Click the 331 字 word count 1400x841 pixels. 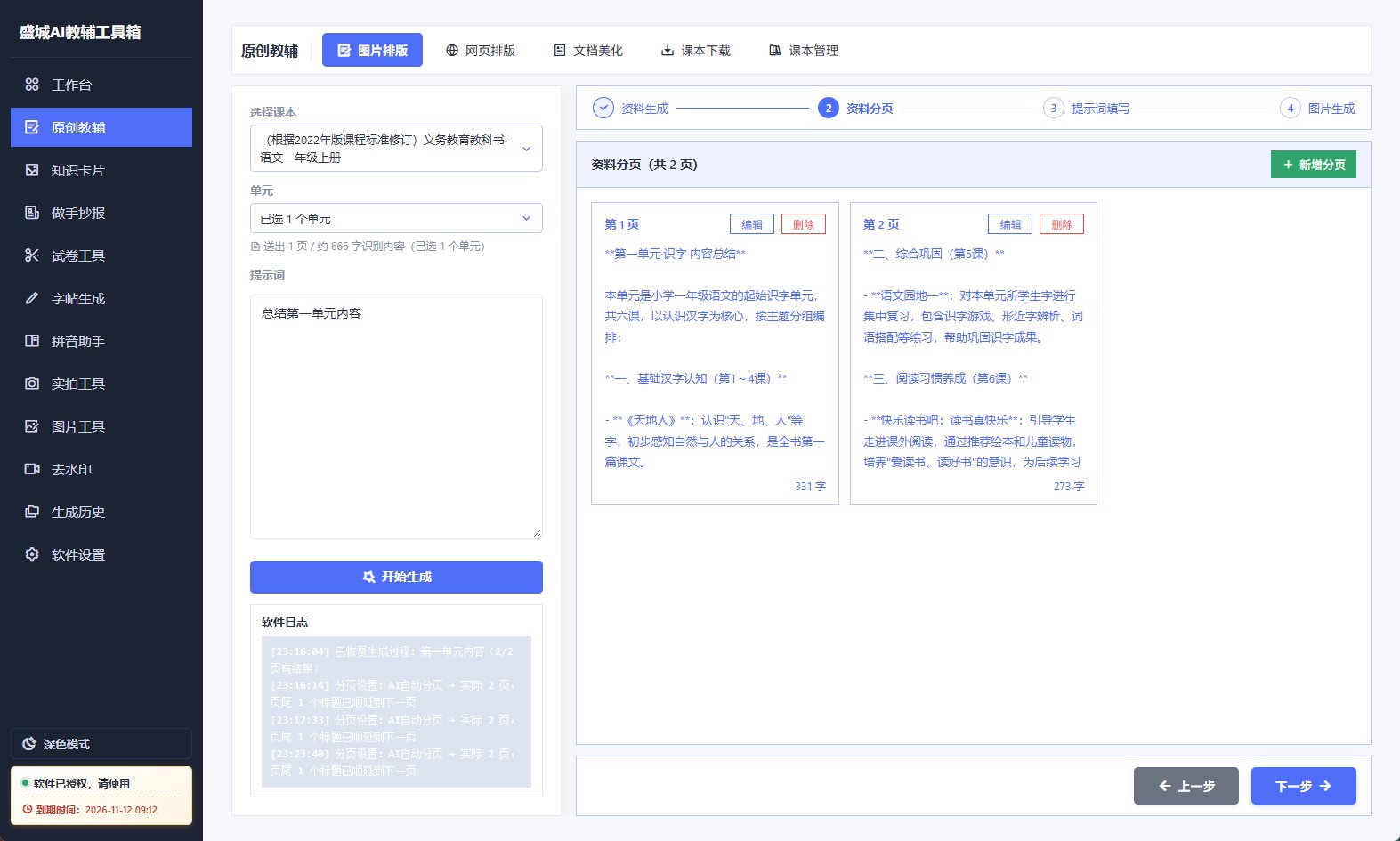click(810, 487)
